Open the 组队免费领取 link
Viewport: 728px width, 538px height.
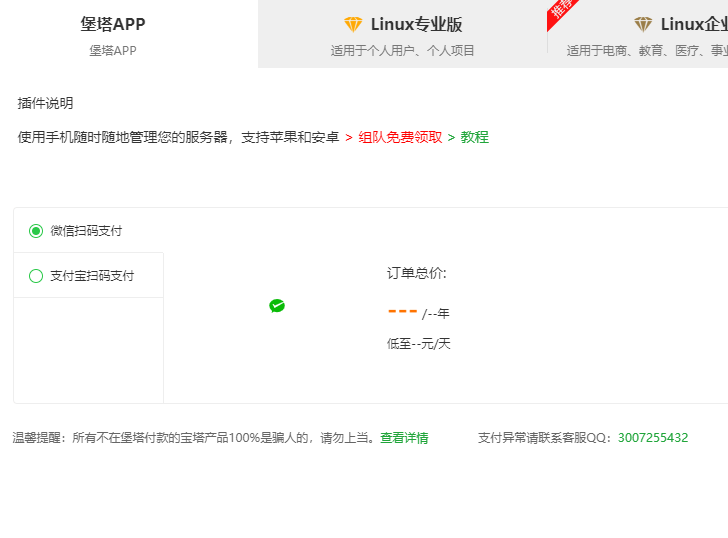click(400, 137)
